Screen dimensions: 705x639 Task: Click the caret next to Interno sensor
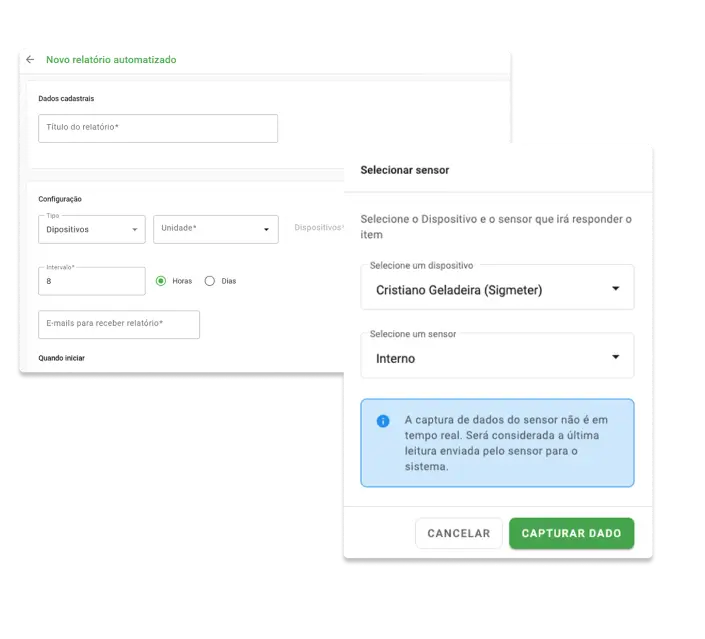[615, 357]
